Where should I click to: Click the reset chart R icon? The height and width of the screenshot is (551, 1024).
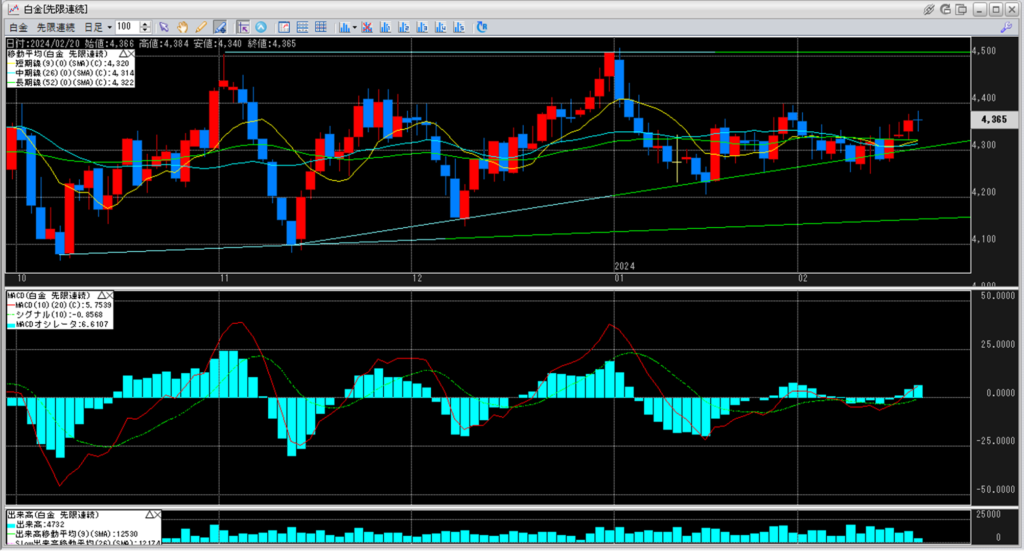pos(482,27)
